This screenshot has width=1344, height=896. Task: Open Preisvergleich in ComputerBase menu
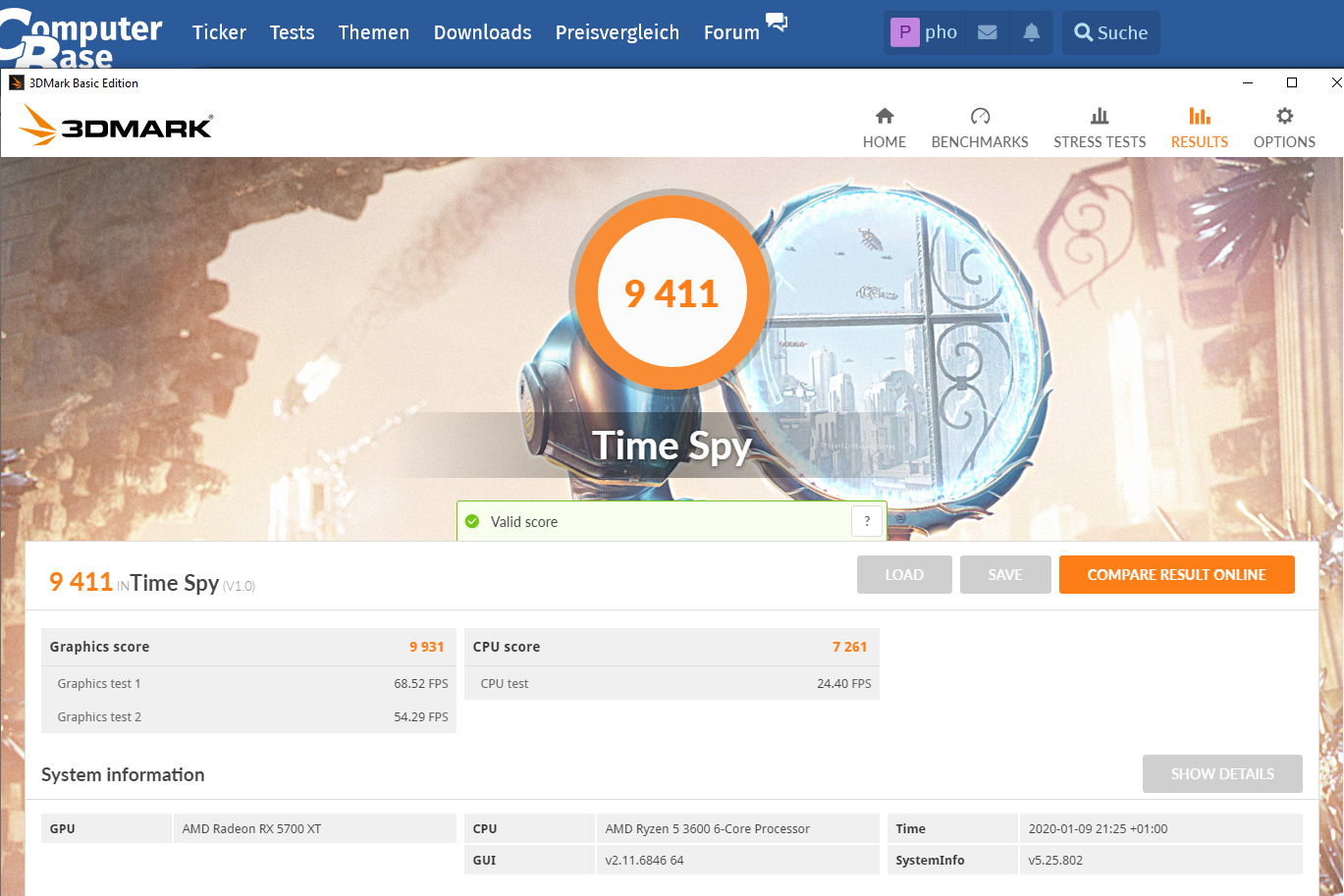[x=618, y=32]
